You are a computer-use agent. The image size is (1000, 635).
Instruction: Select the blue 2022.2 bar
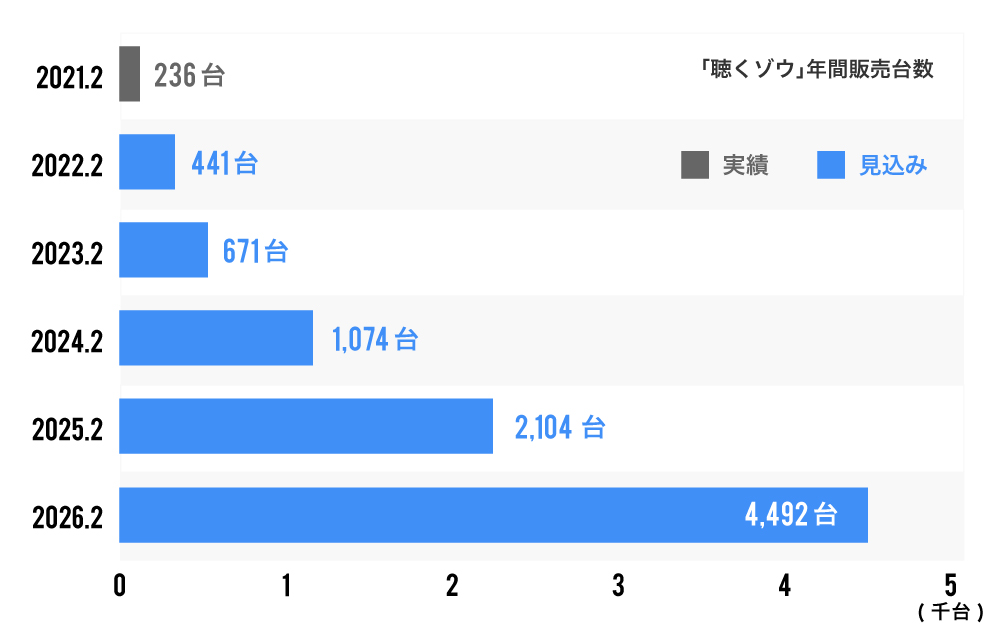[x=147, y=162]
